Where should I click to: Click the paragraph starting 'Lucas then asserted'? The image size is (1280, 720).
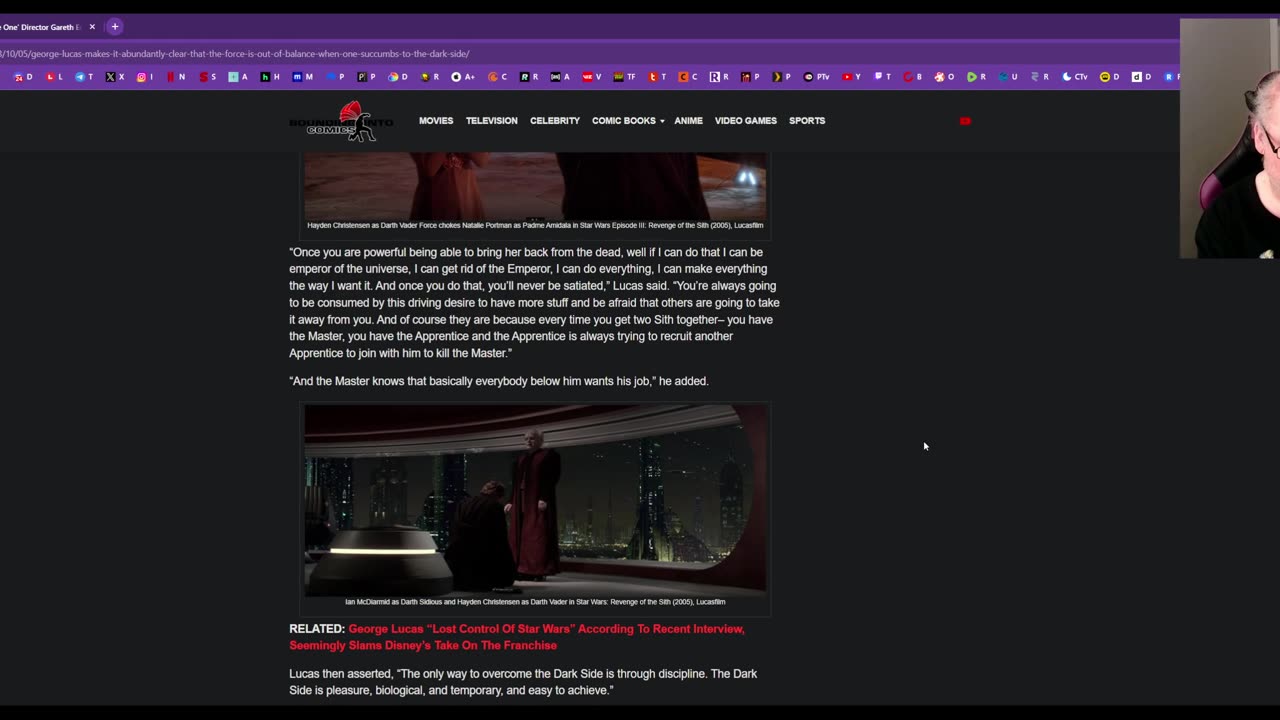523,682
